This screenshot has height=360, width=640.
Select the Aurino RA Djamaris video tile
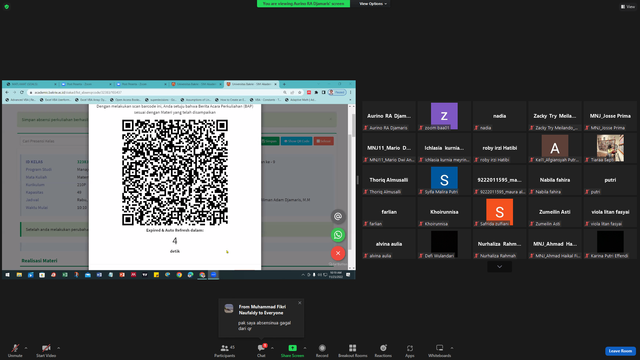click(x=389, y=116)
